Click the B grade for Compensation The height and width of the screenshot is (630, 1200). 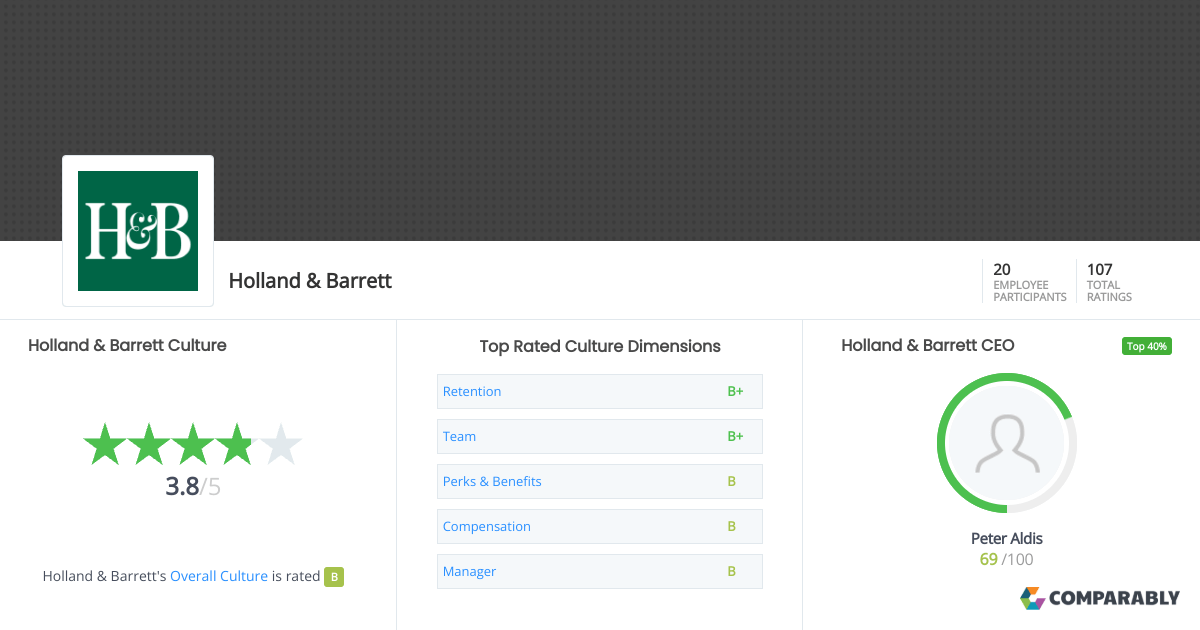coord(732,526)
